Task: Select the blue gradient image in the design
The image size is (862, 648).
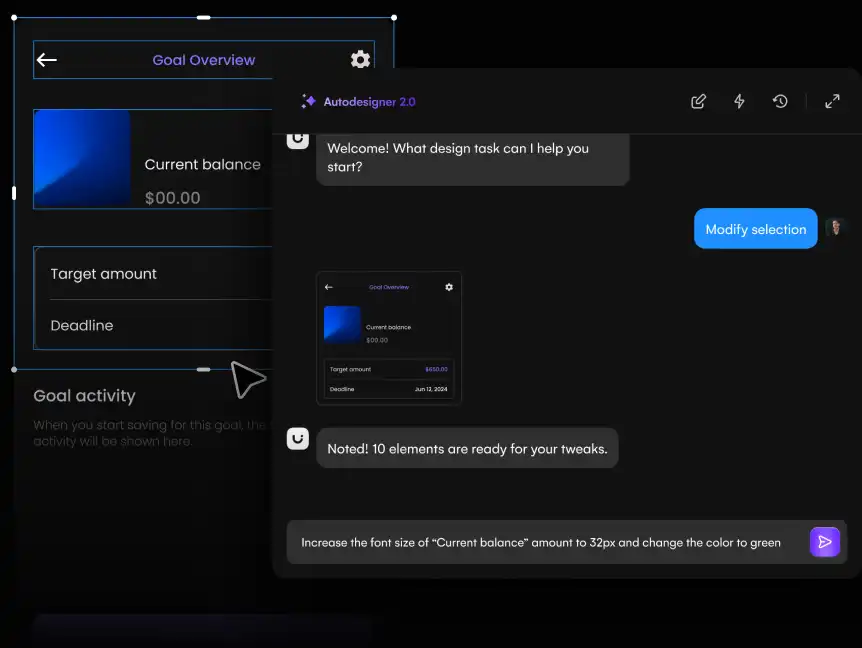Action: coord(82,159)
